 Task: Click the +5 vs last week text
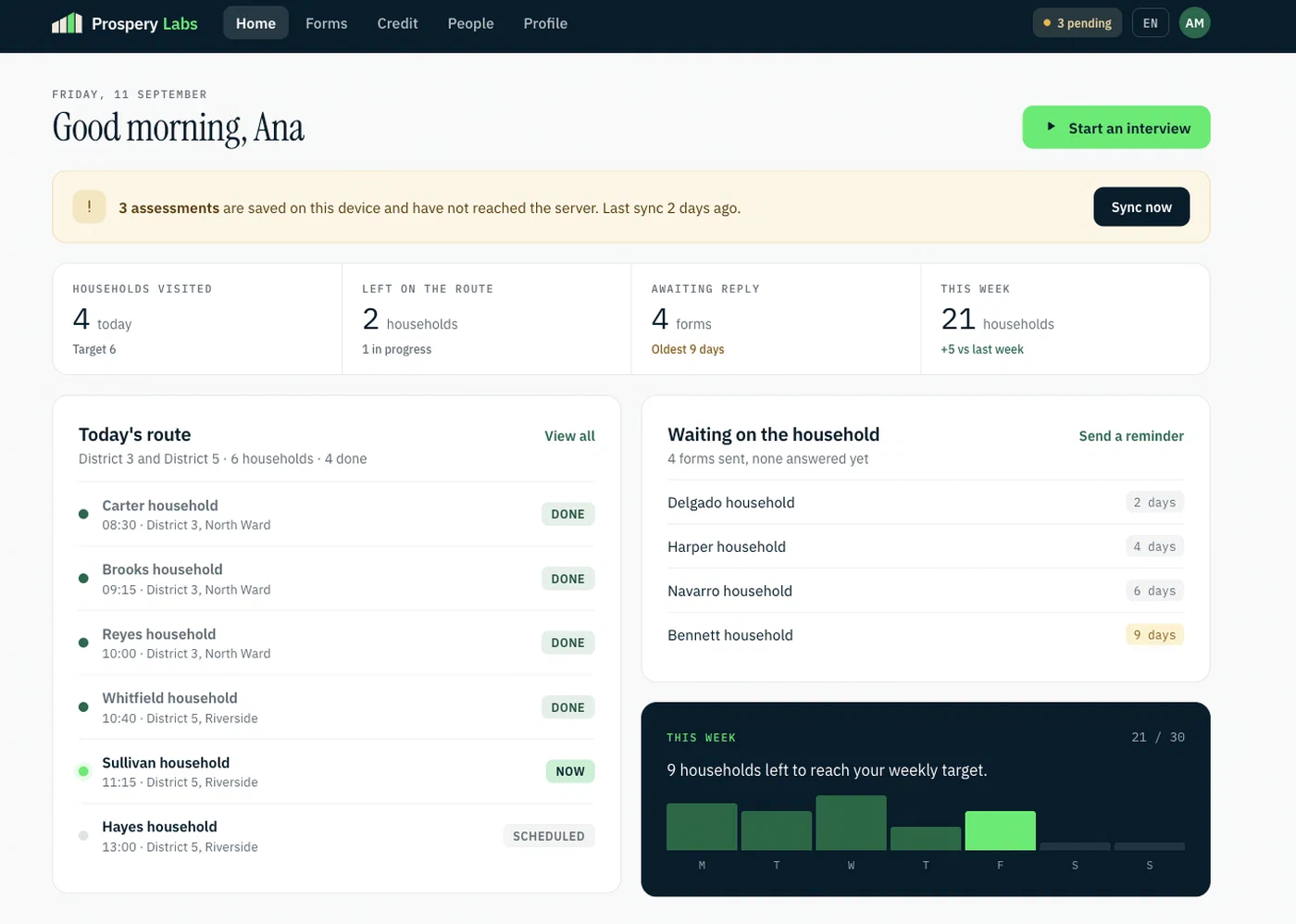coord(982,349)
